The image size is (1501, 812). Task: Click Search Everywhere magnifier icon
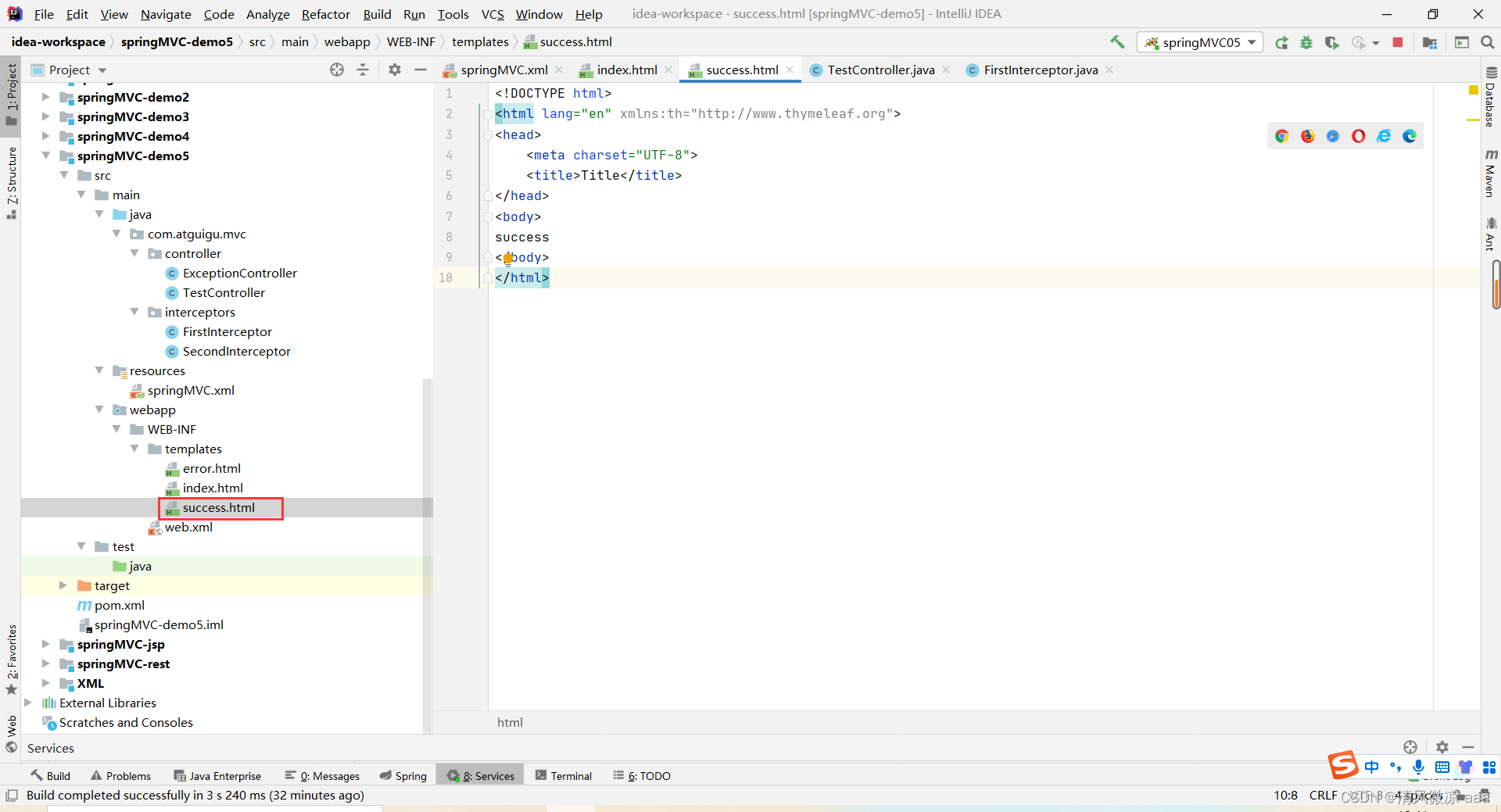[x=1488, y=42]
